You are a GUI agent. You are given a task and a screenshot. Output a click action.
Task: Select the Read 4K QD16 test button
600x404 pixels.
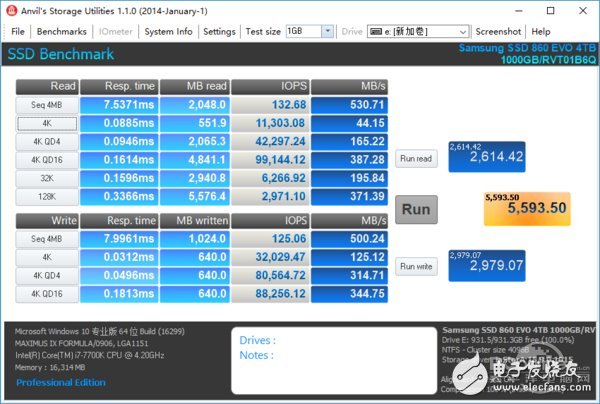tap(45, 160)
